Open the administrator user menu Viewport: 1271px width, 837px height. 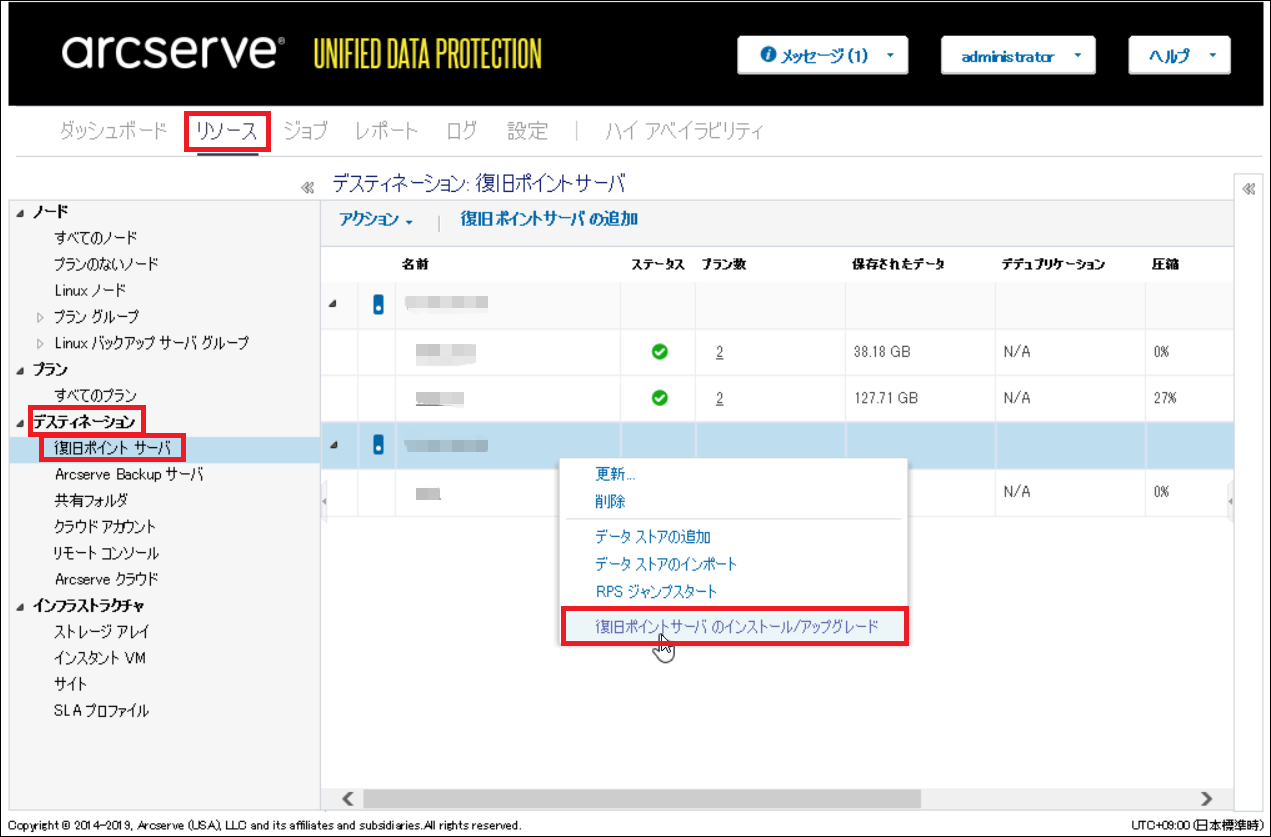(x=1018, y=56)
